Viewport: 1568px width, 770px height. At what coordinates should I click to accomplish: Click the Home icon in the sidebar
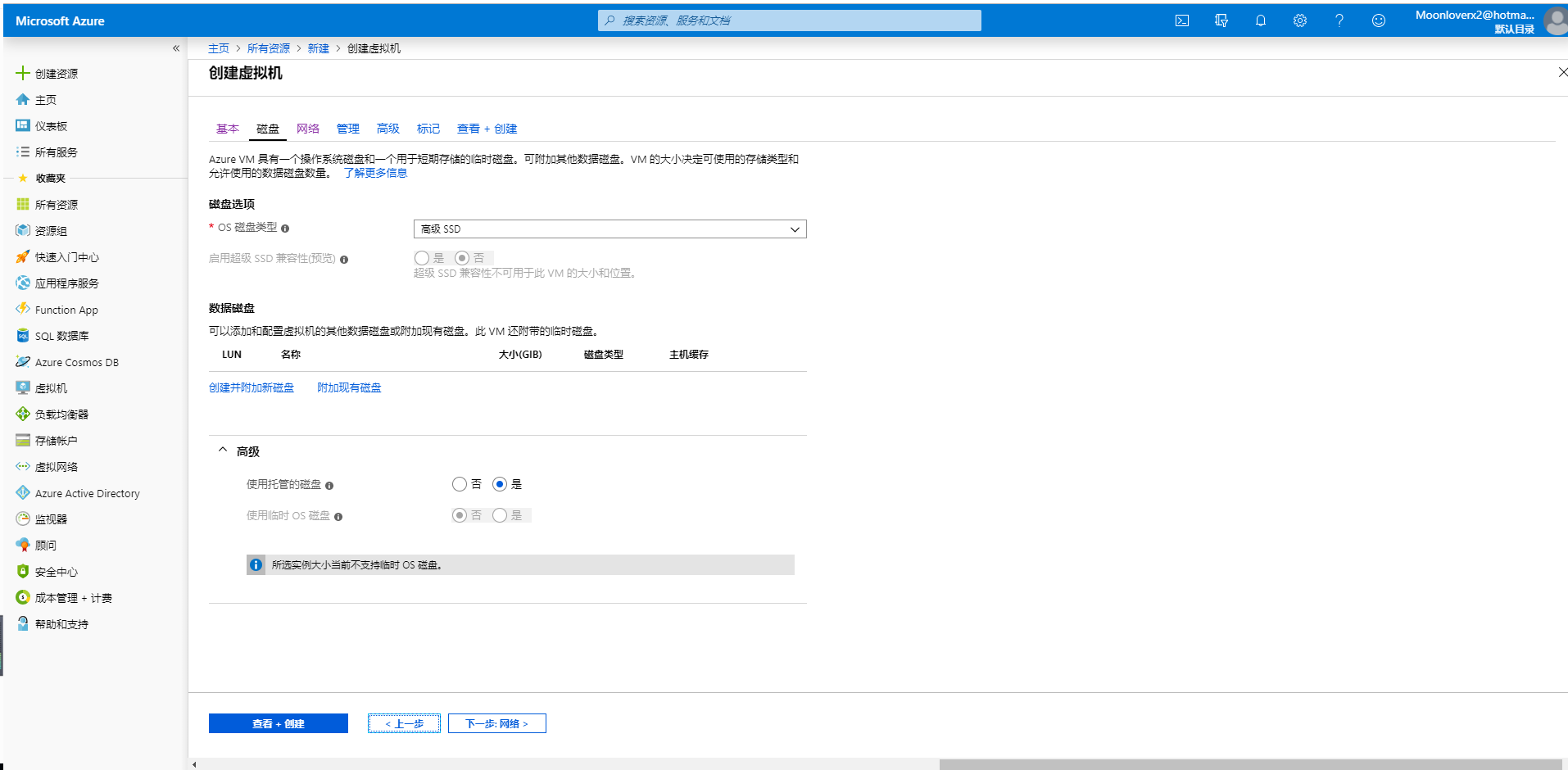[23, 99]
